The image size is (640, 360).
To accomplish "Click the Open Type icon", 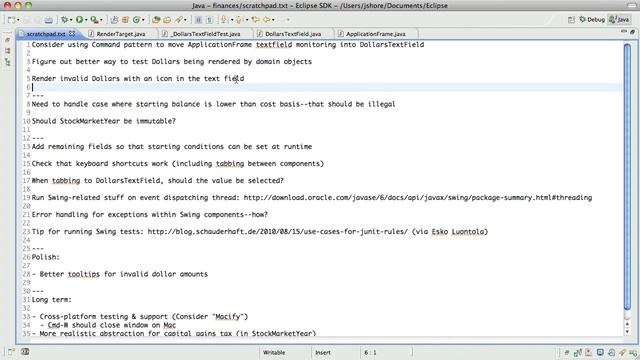I will [156, 20].
